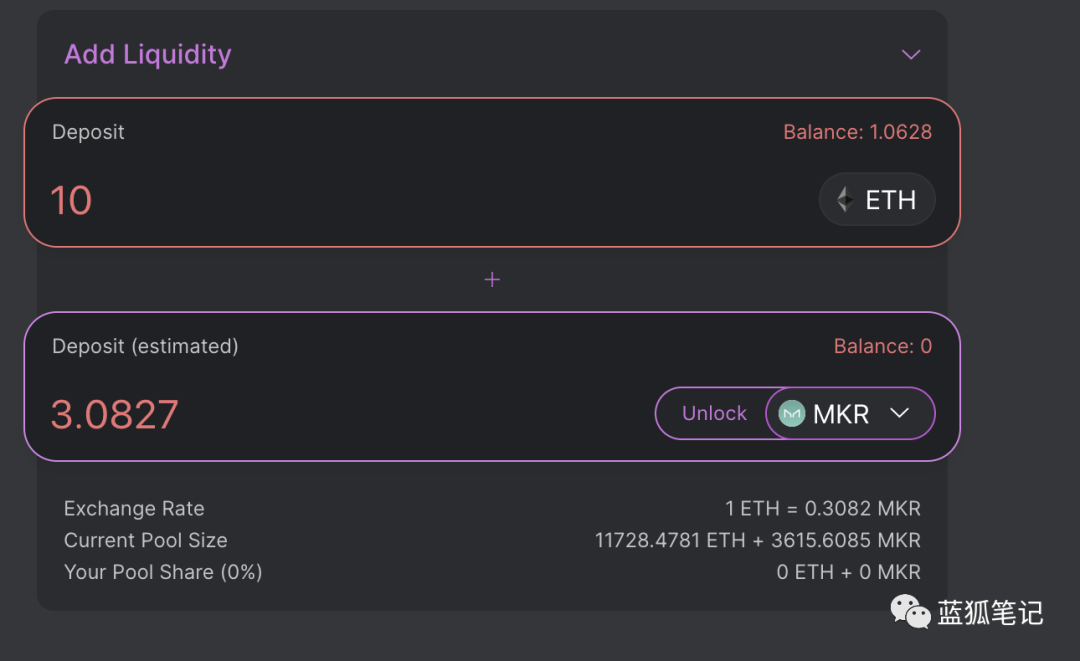Click the Deposit (estimated) label
The width and height of the screenshot is (1080, 661).
[145, 346]
